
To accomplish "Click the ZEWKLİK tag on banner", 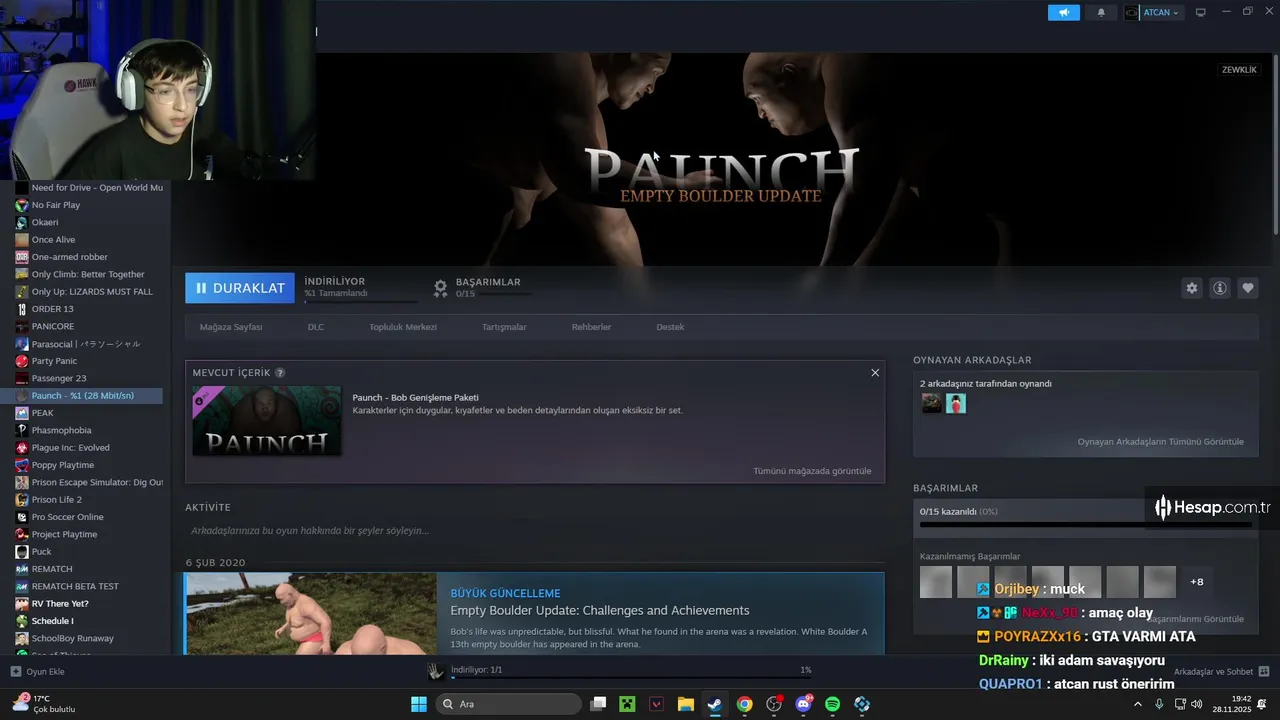I will (1239, 70).
